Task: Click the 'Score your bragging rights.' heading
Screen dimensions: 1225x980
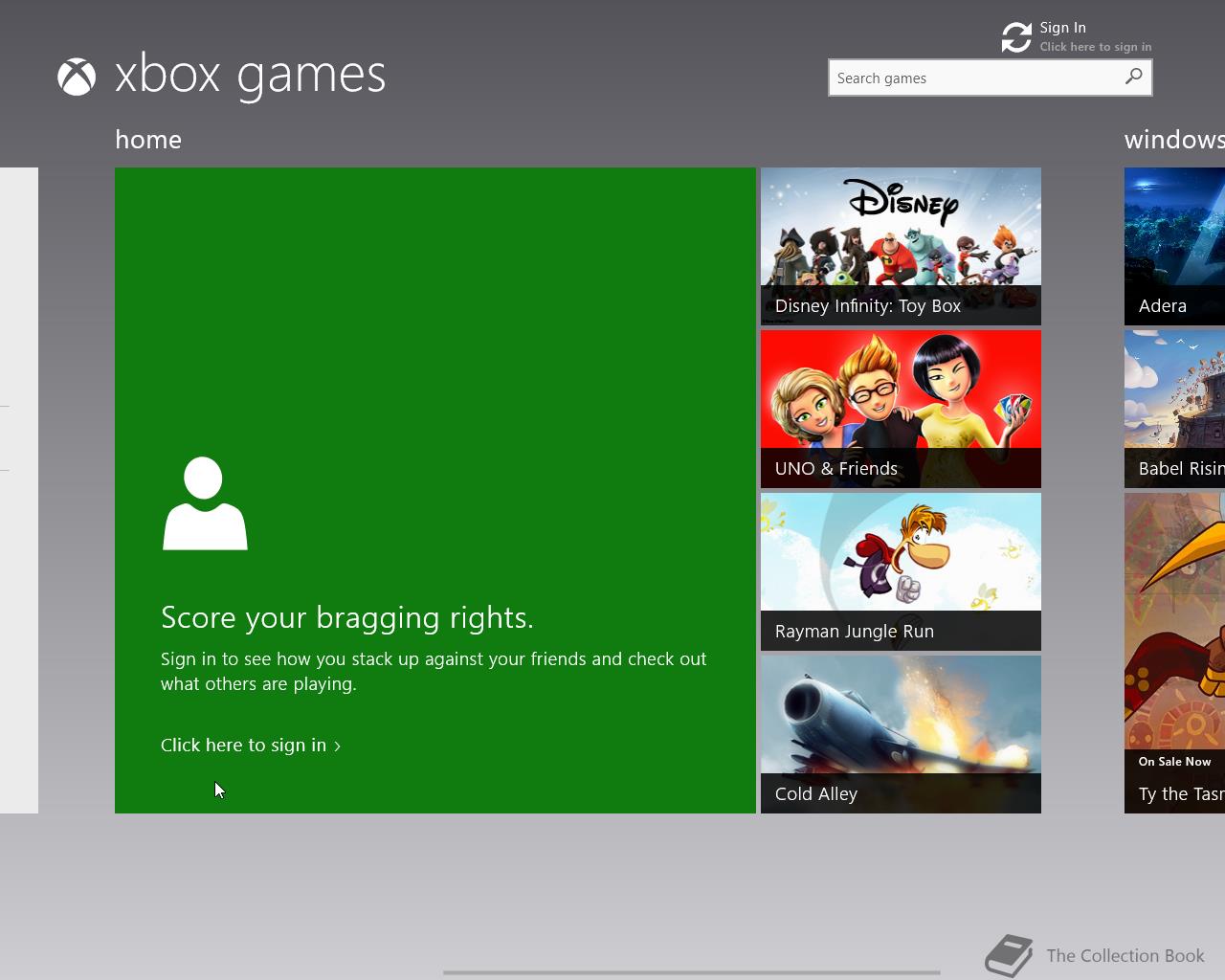Action: [x=347, y=617]
